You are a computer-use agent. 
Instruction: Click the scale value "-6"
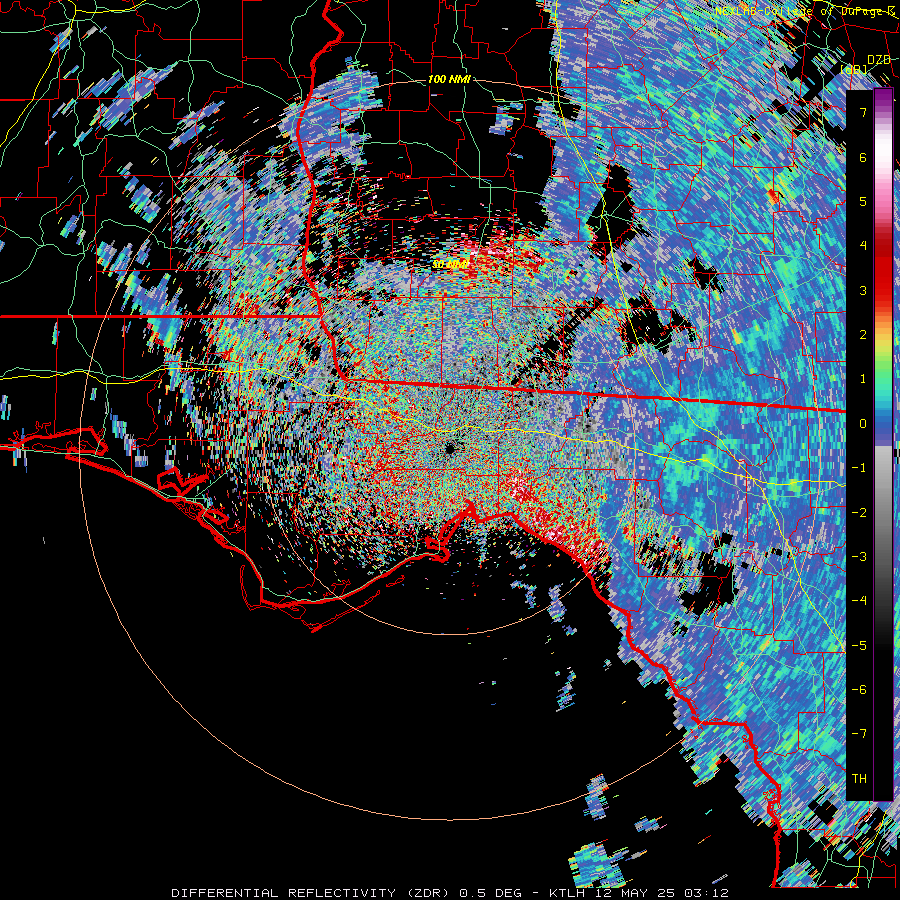pos(859,689)
